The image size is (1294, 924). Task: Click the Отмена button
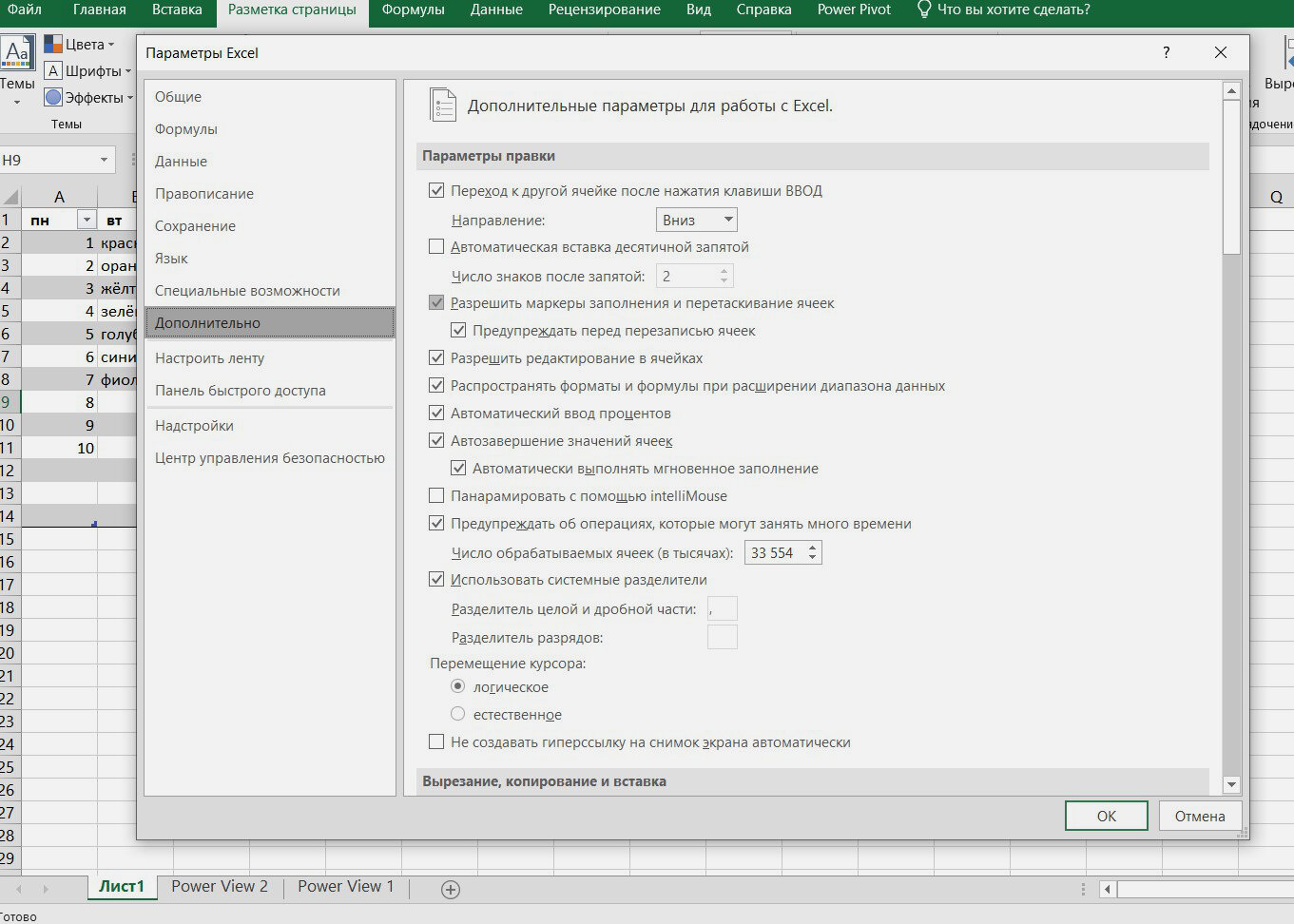[x=1200, y=816]
